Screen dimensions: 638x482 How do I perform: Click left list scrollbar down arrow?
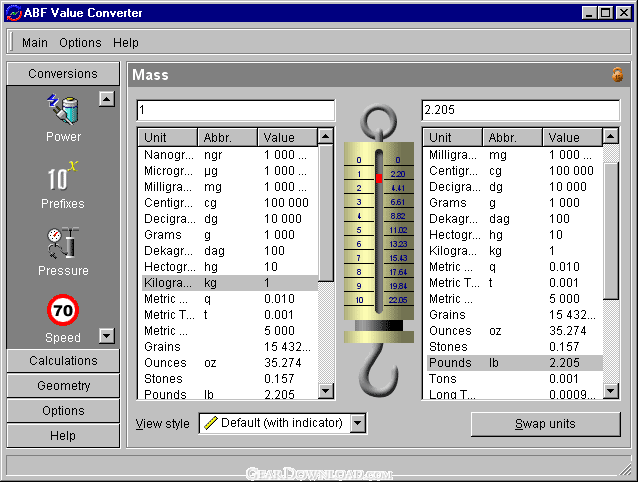pyautogui.click(x=326, y=391)
